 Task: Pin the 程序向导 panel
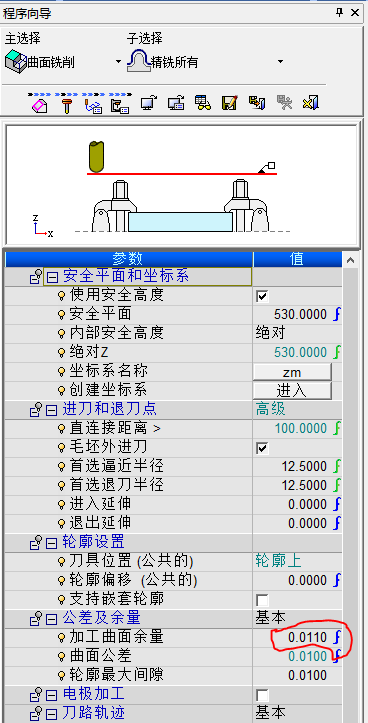click(x=340, y=12)
